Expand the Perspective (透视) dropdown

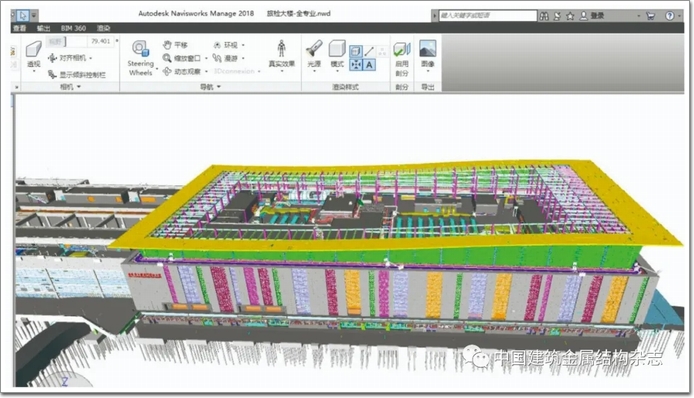click(x=34, y=55)
